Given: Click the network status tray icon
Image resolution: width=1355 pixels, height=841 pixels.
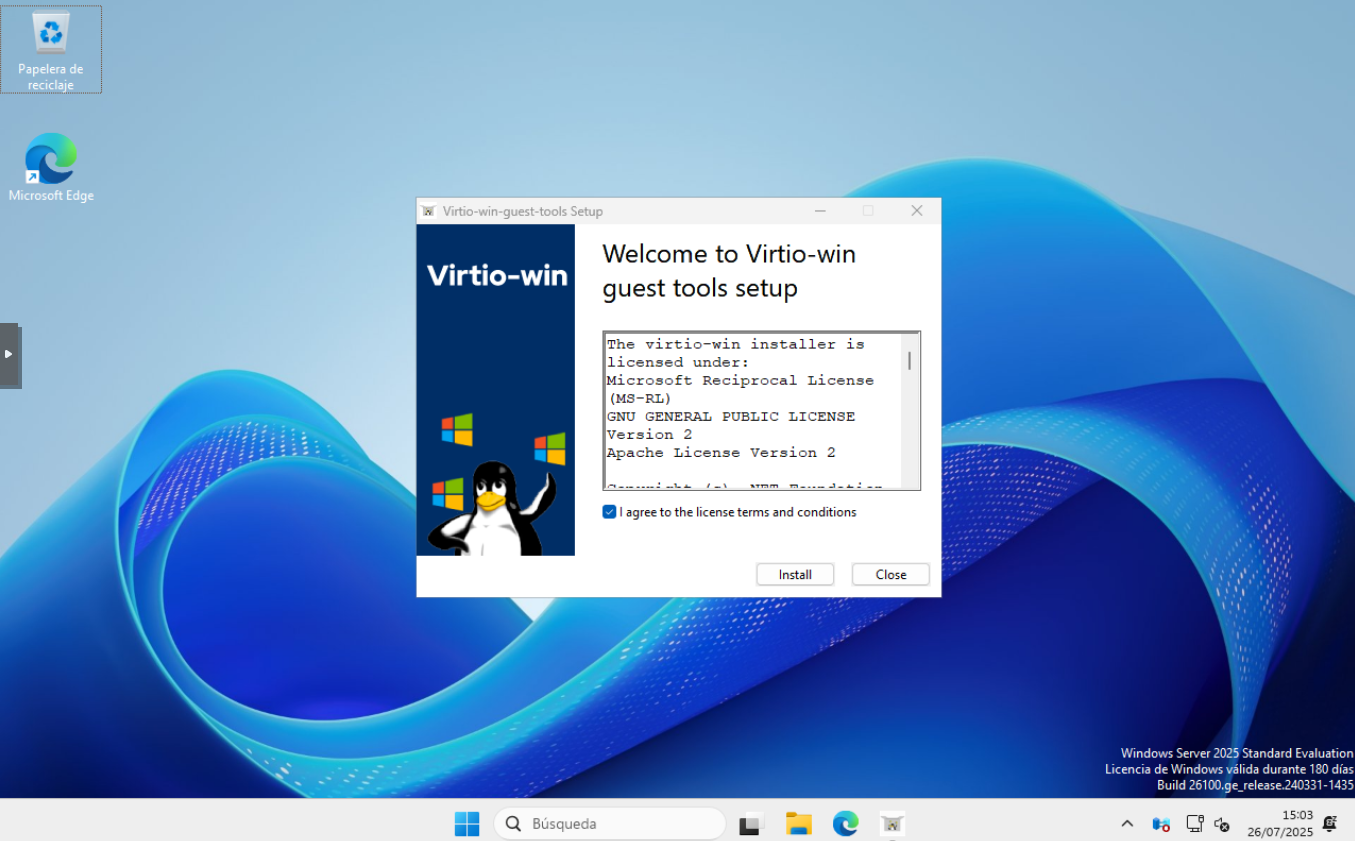Looking at the screenshot, I should 1194,824.
